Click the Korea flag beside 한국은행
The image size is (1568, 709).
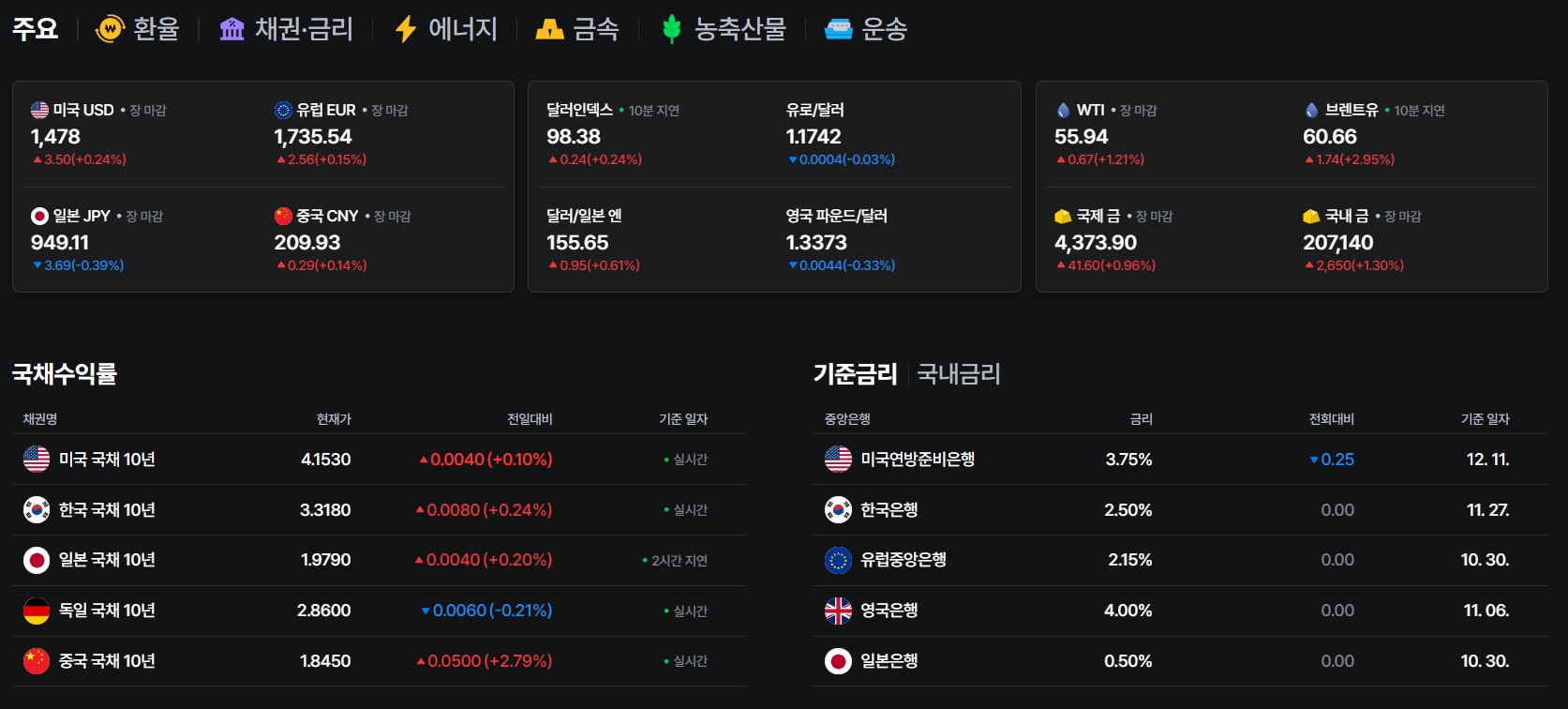[x=838, y=510]
